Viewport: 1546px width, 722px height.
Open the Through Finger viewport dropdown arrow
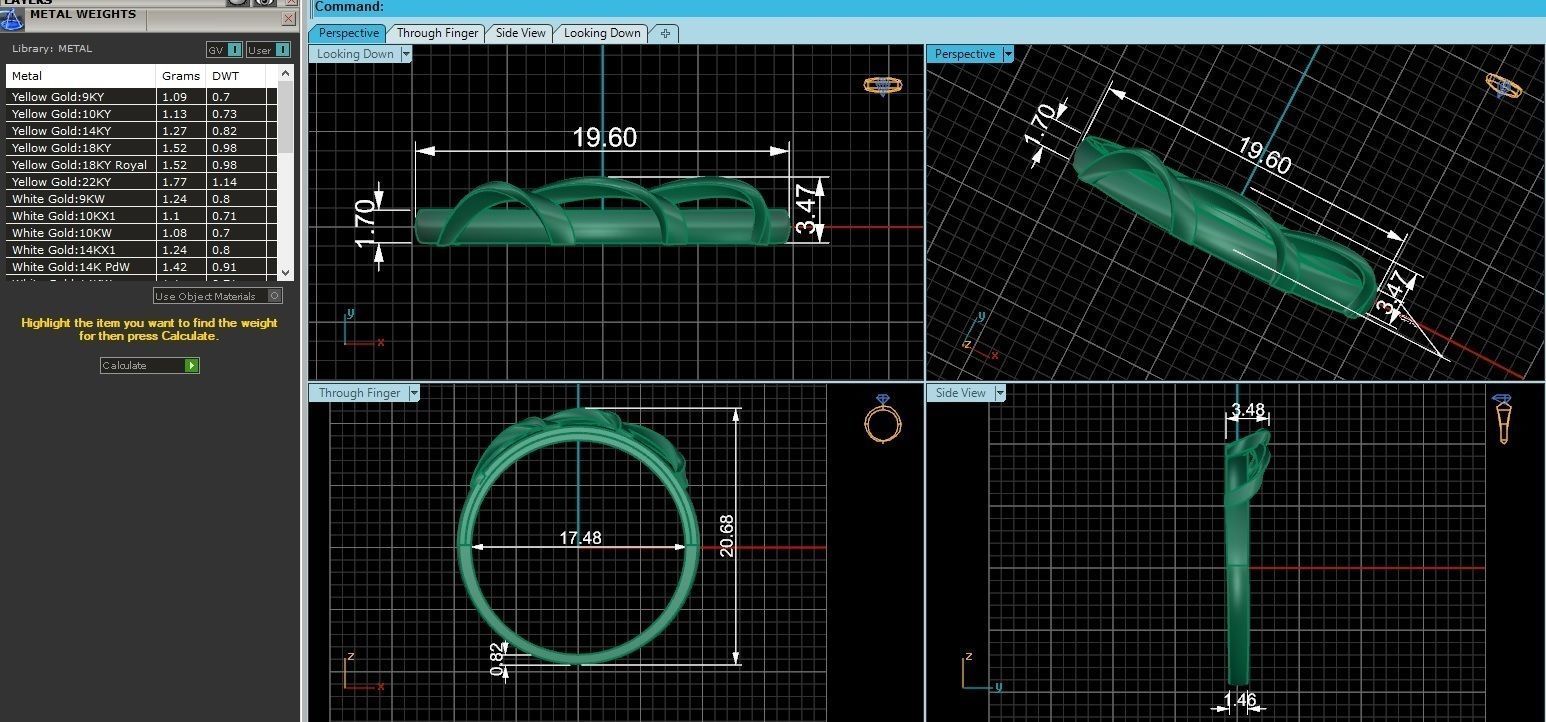click(x=413, y=393)
